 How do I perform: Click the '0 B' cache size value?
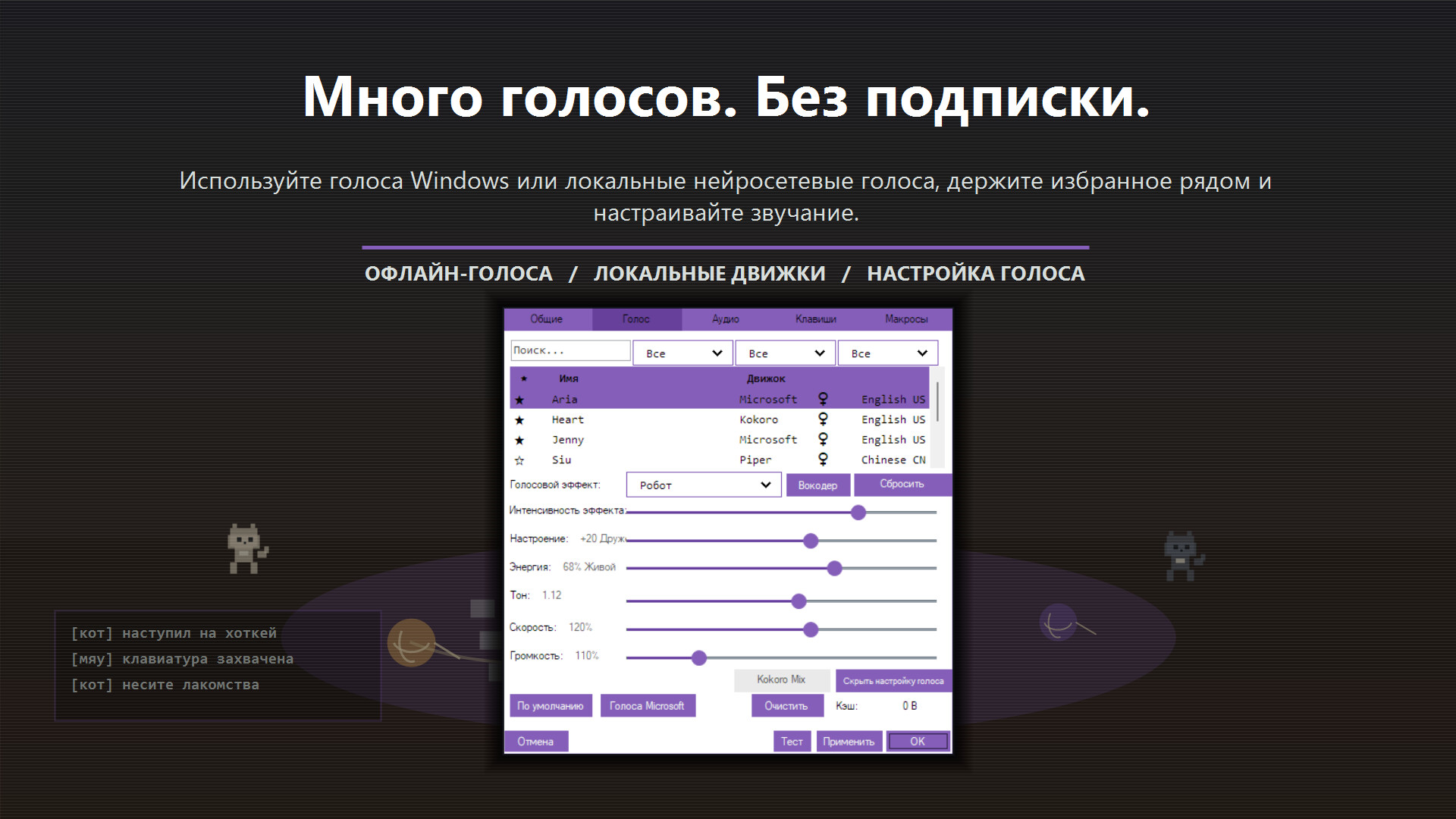coord(910,706)
